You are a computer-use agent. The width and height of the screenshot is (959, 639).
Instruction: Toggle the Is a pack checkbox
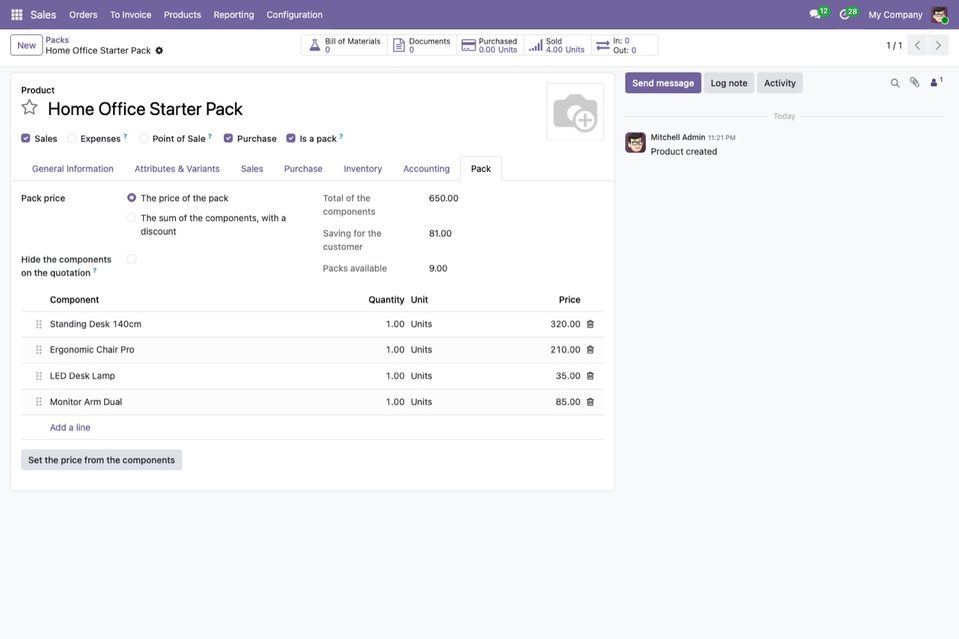291,138
